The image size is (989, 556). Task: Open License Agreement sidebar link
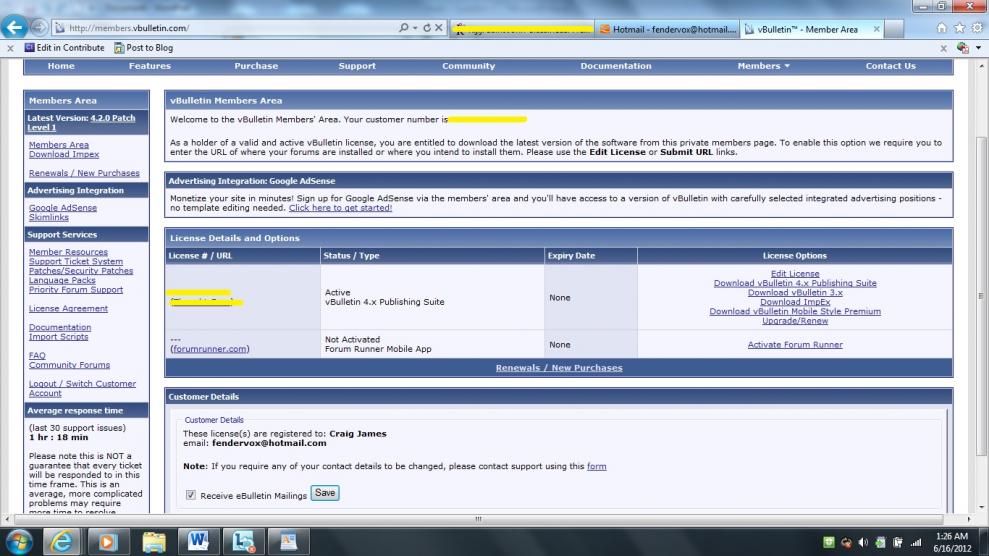(68, 308)
